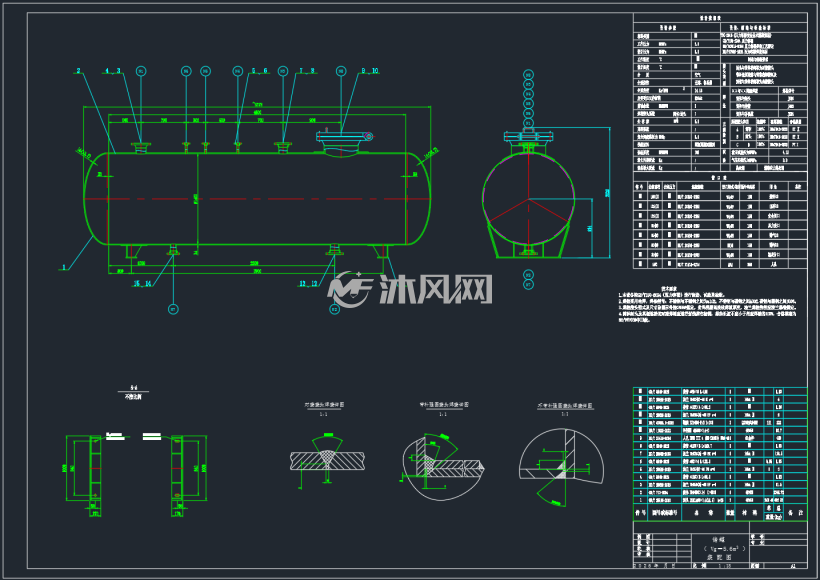Image resolution: width=820 pixels, height=580 pixels.
Task: Click the "9 10" callout for the manhole
Action: 370,71
